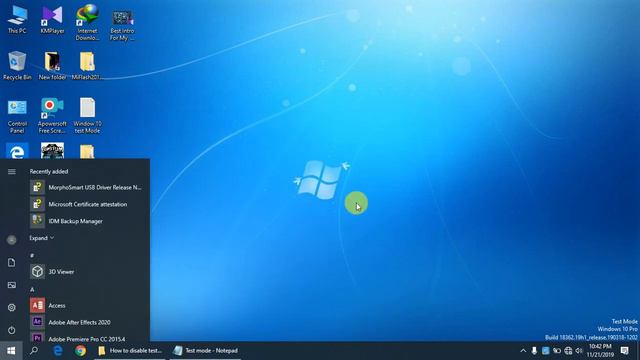This screenshot has height=360, width=640.
Task: Open Settings gear in Start sidebar
Action: (x=12, y=307)
